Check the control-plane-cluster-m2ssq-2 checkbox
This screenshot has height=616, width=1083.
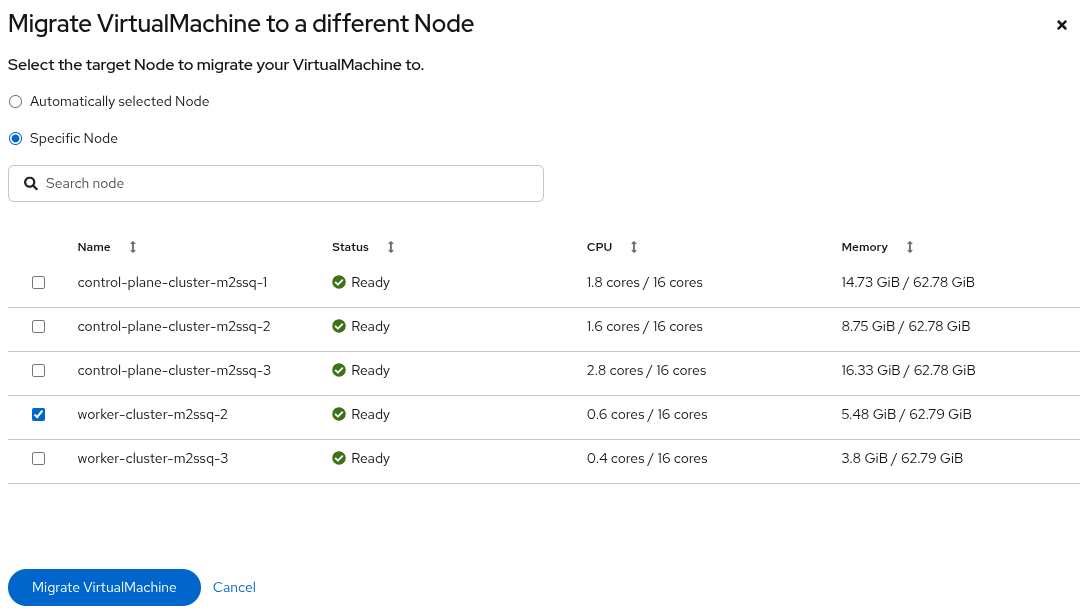pos(39,327)
